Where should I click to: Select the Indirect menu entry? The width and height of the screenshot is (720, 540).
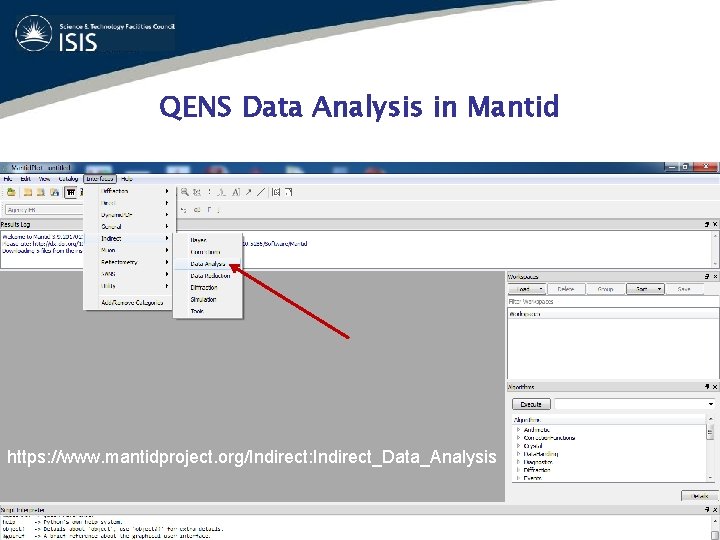(x=130, y=239)
